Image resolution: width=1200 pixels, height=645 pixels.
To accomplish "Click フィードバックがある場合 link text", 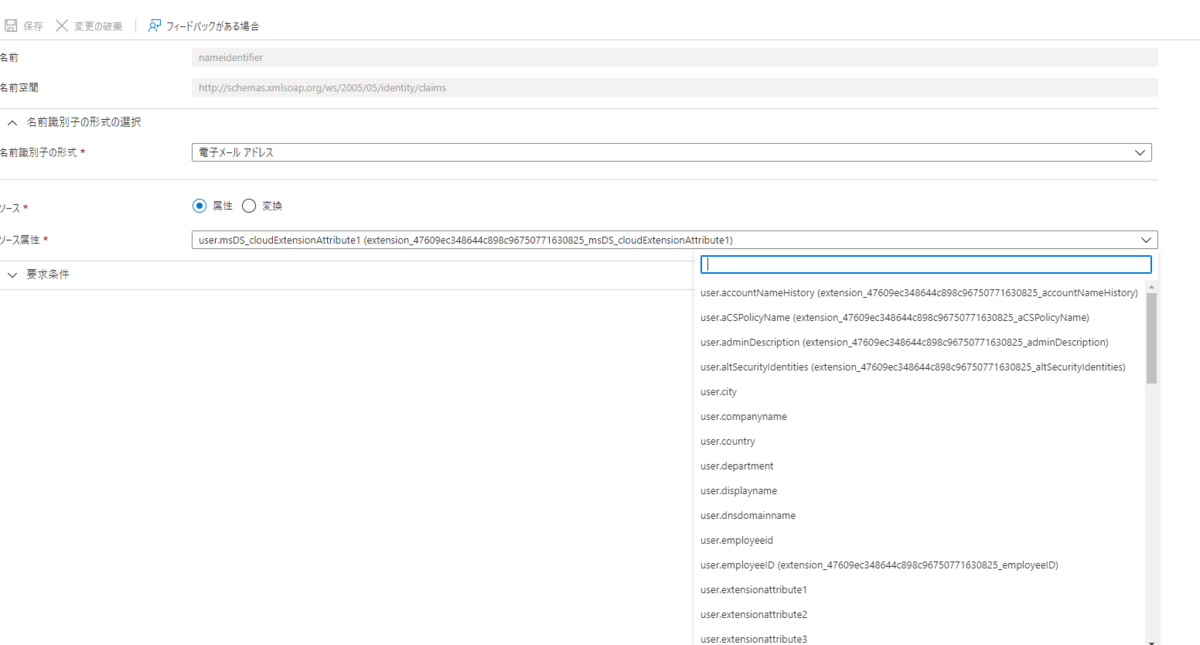I will click(x=213, y=26).
